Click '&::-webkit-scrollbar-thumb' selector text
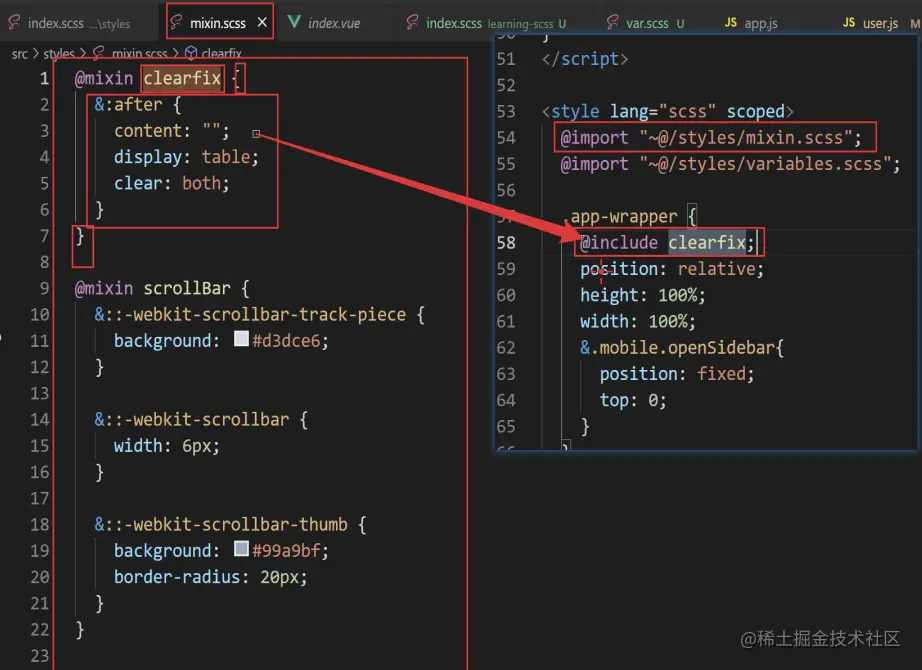The image size is (922, 670). [x=221, y=525]
